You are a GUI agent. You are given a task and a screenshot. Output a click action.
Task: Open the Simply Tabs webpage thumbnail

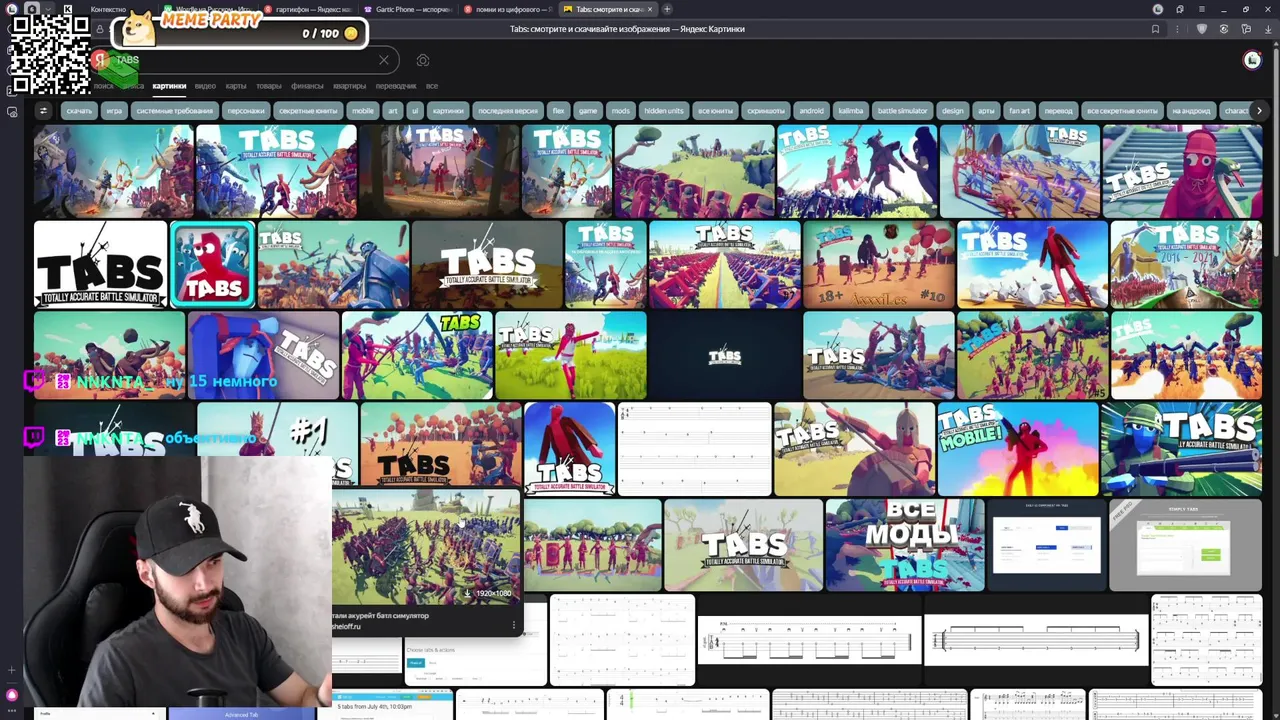pyautogui.click(x=1185, y=545)
